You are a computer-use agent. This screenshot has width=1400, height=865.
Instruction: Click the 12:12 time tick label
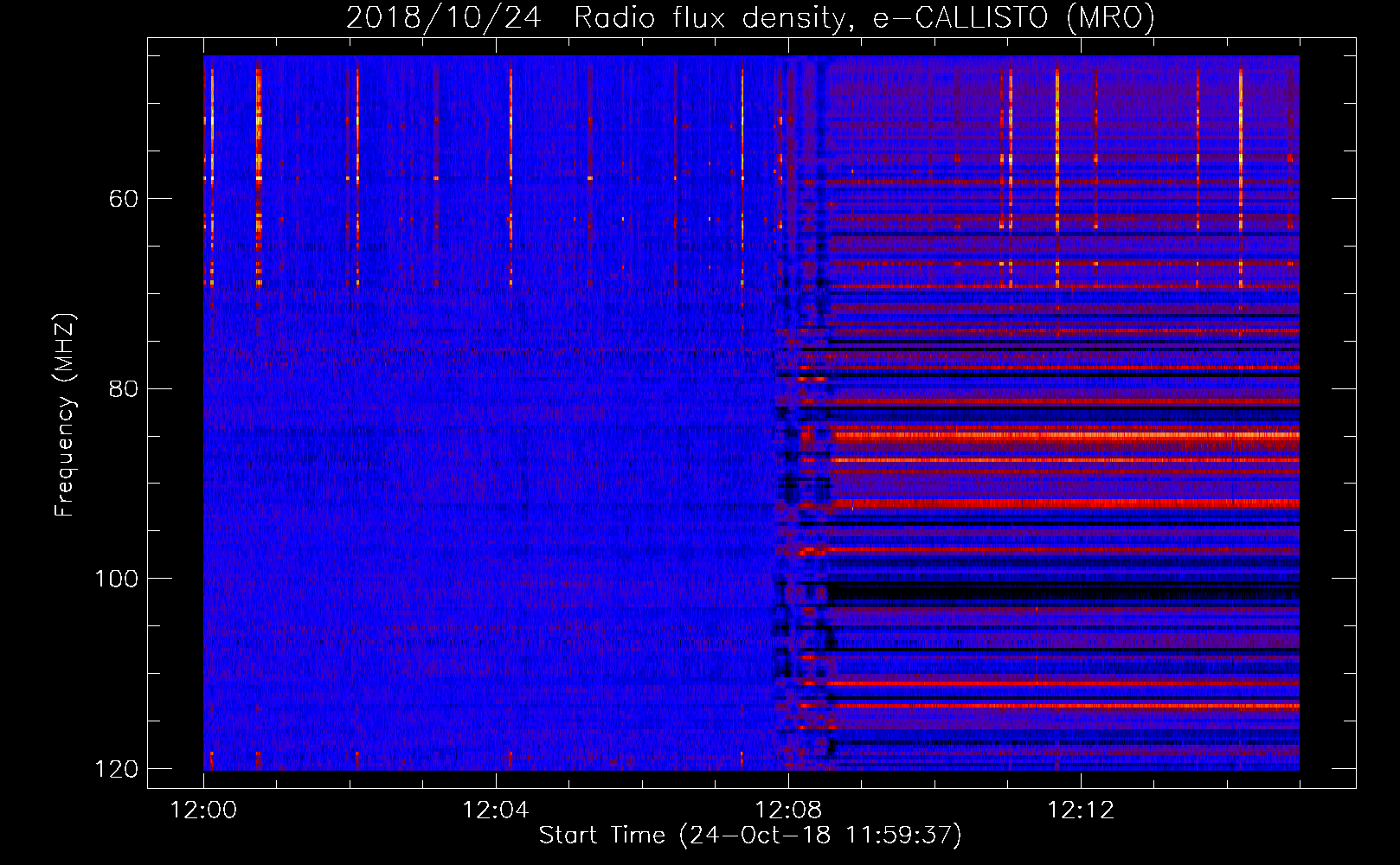point(1080,810)
